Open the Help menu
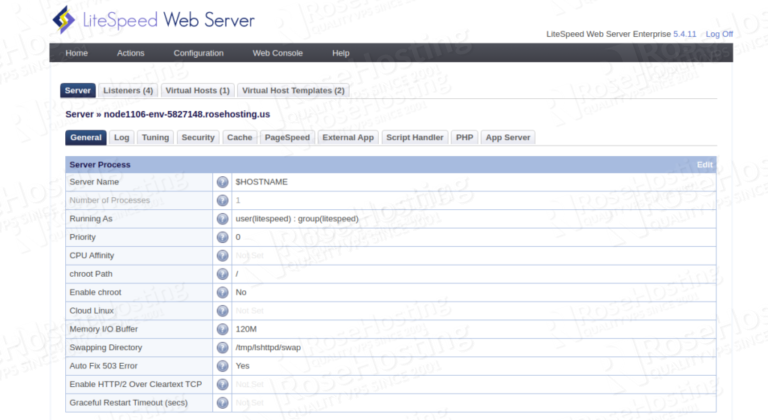 (340, 53)
